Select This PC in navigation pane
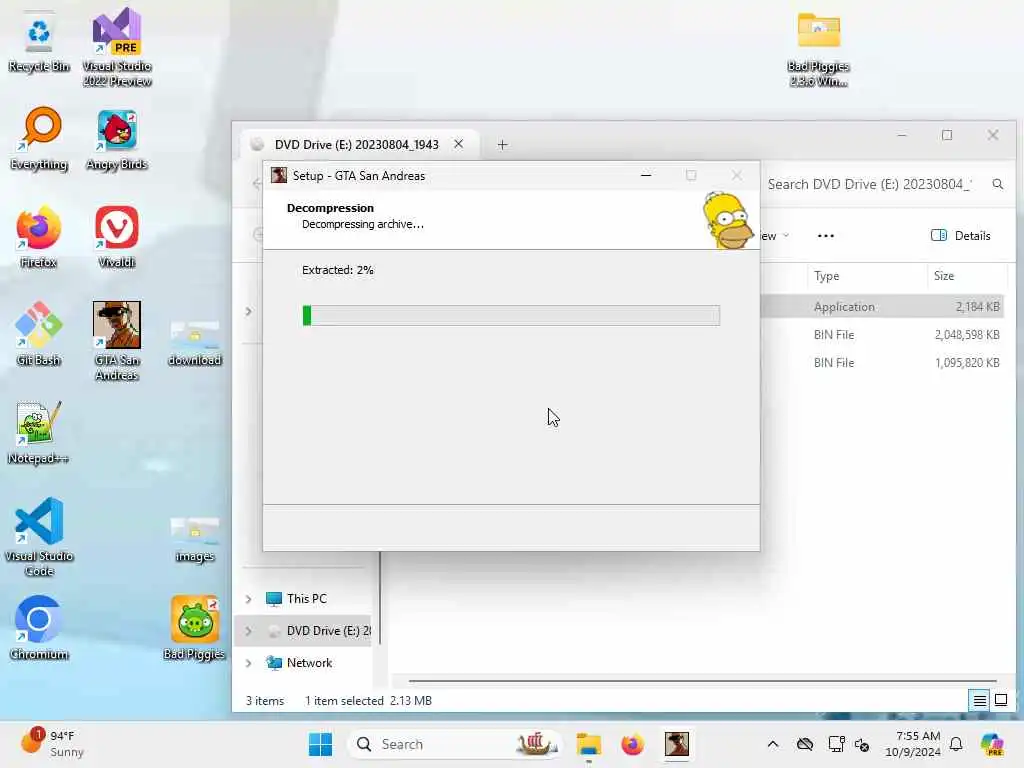1024x768 pixels. click(x=306, y=599)
